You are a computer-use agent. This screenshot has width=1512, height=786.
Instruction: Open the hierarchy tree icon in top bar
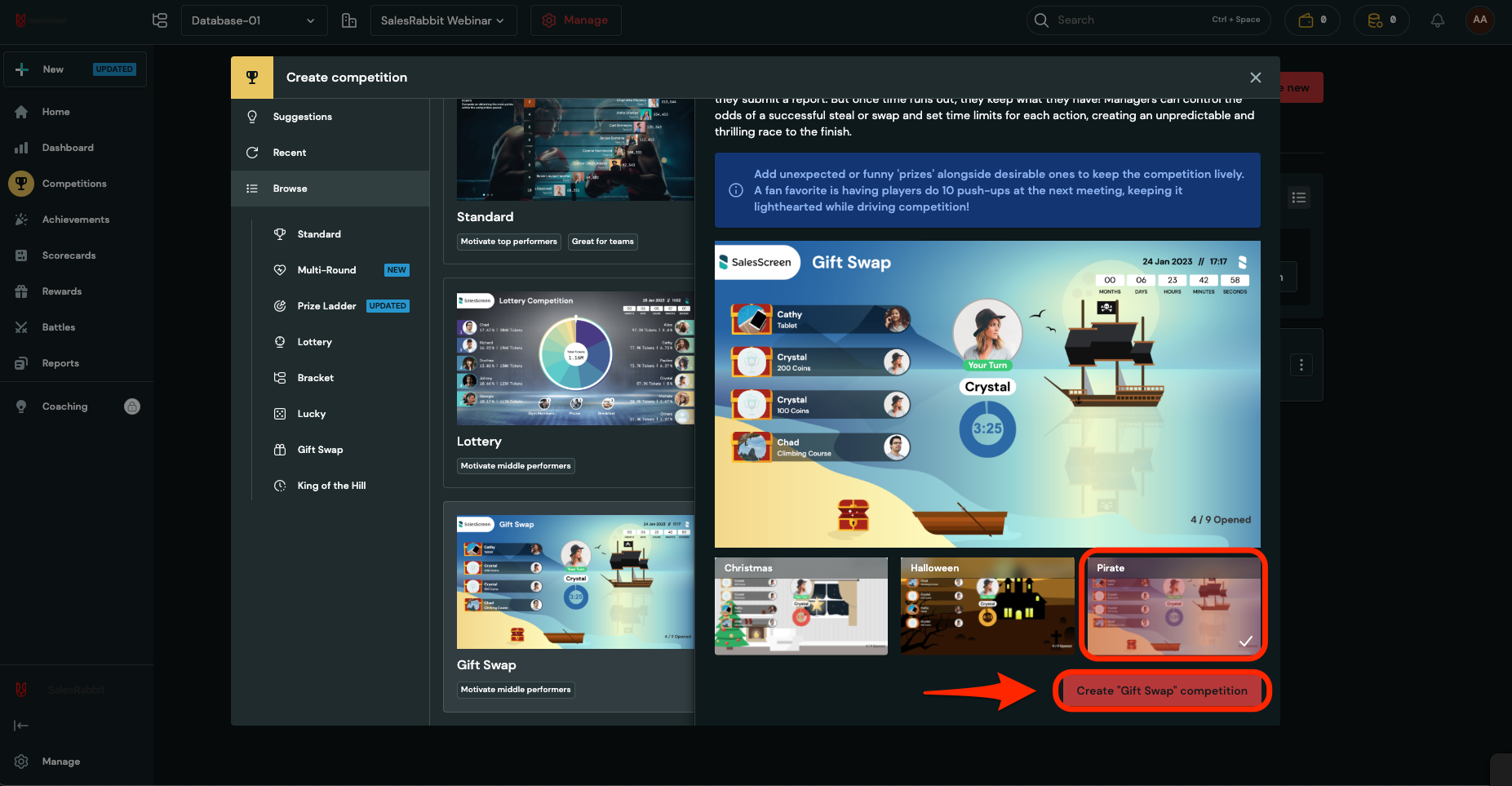160,20
